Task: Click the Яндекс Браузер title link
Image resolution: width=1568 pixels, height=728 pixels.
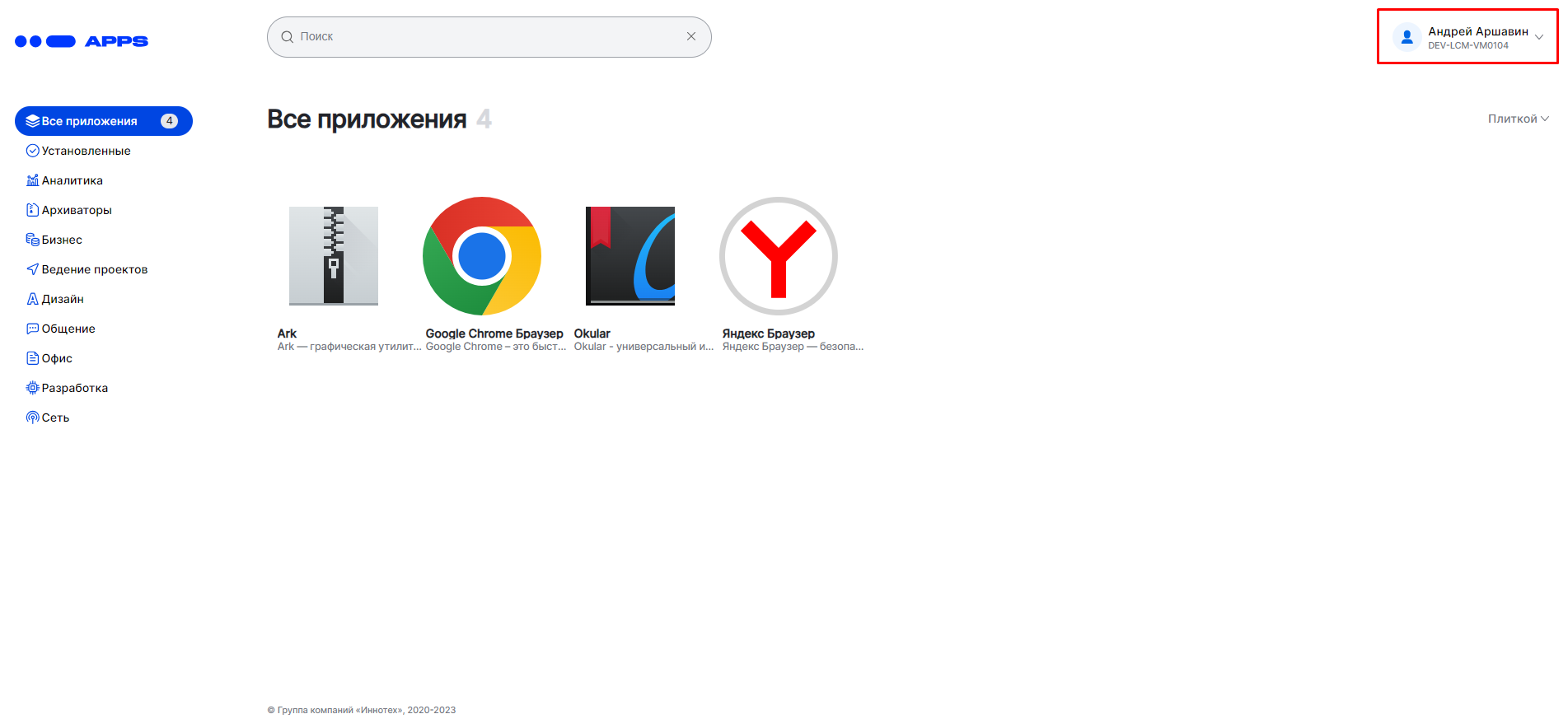Action: pyautogui.click(x=769, y=334)
